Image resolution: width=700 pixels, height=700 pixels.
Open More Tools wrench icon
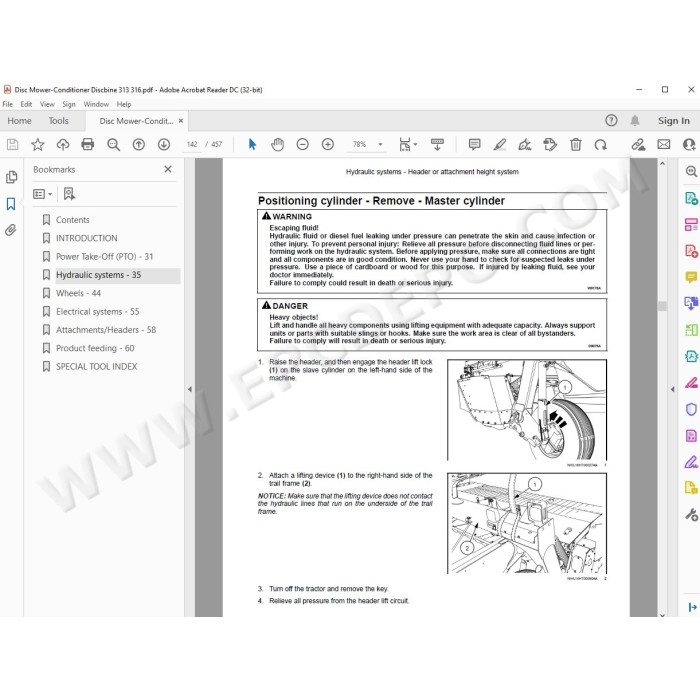pyautogui.click(x=691, y=515)
